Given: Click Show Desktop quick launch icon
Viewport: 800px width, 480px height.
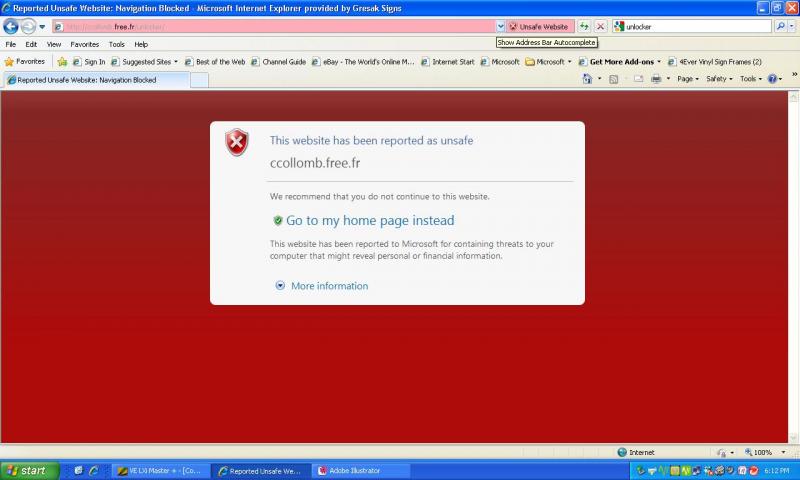Looking at the screenshot, I should pyautogui.click(x=78, y=470).
